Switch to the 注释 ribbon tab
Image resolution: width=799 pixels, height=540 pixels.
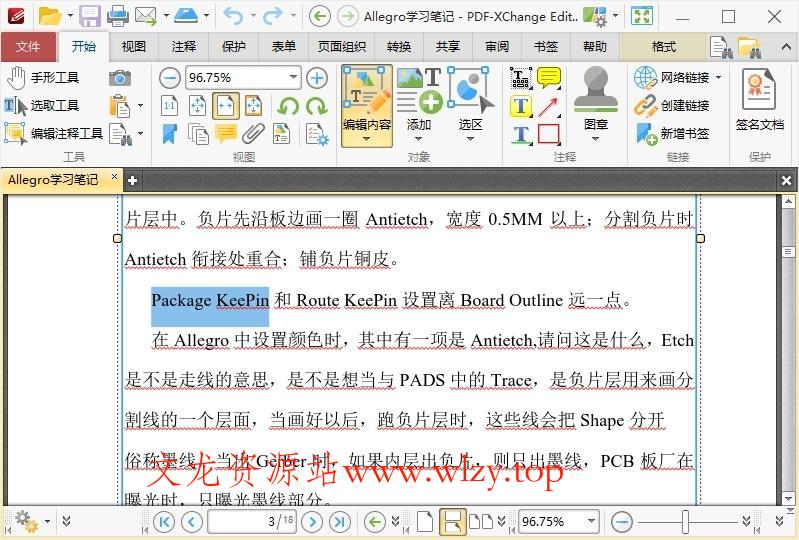(x=183, y=47)
